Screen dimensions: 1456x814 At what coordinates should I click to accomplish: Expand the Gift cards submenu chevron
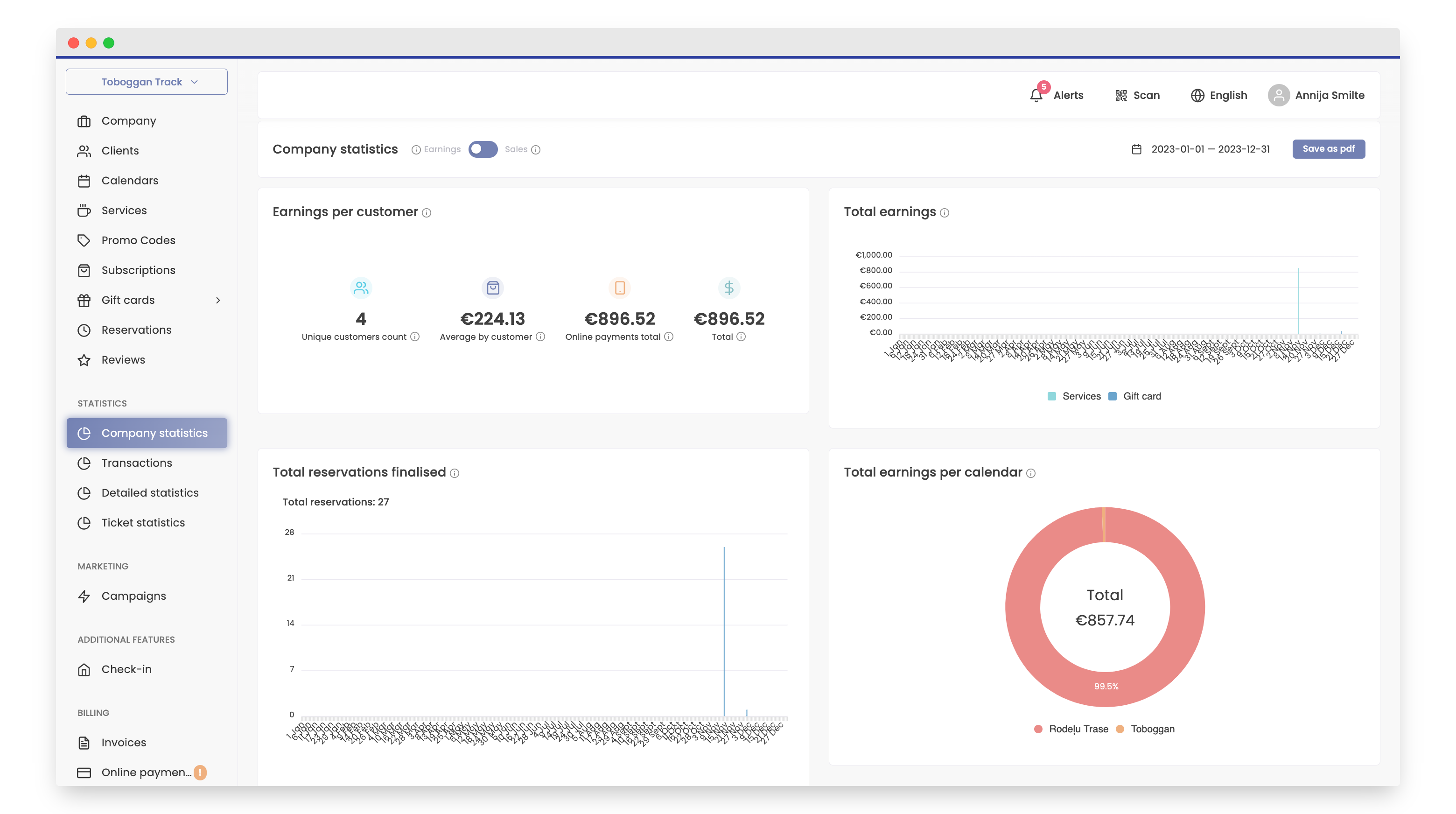pyautogui.click(x=217, y=300)
